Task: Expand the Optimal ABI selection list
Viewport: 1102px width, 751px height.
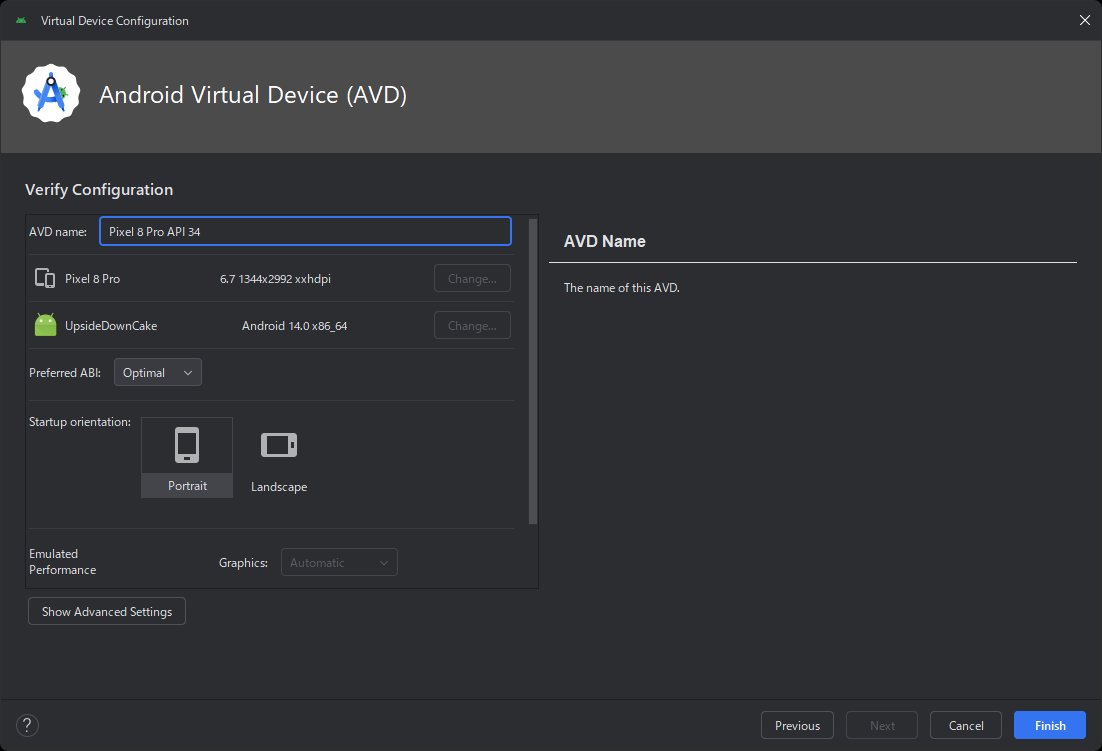Action: pos(157,371)
